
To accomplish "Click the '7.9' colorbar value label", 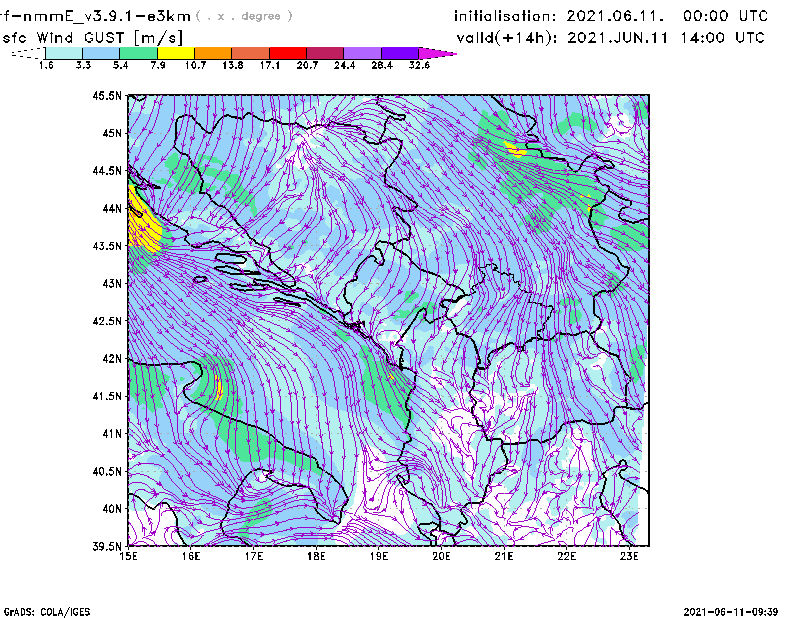I will tap(158, 65).
